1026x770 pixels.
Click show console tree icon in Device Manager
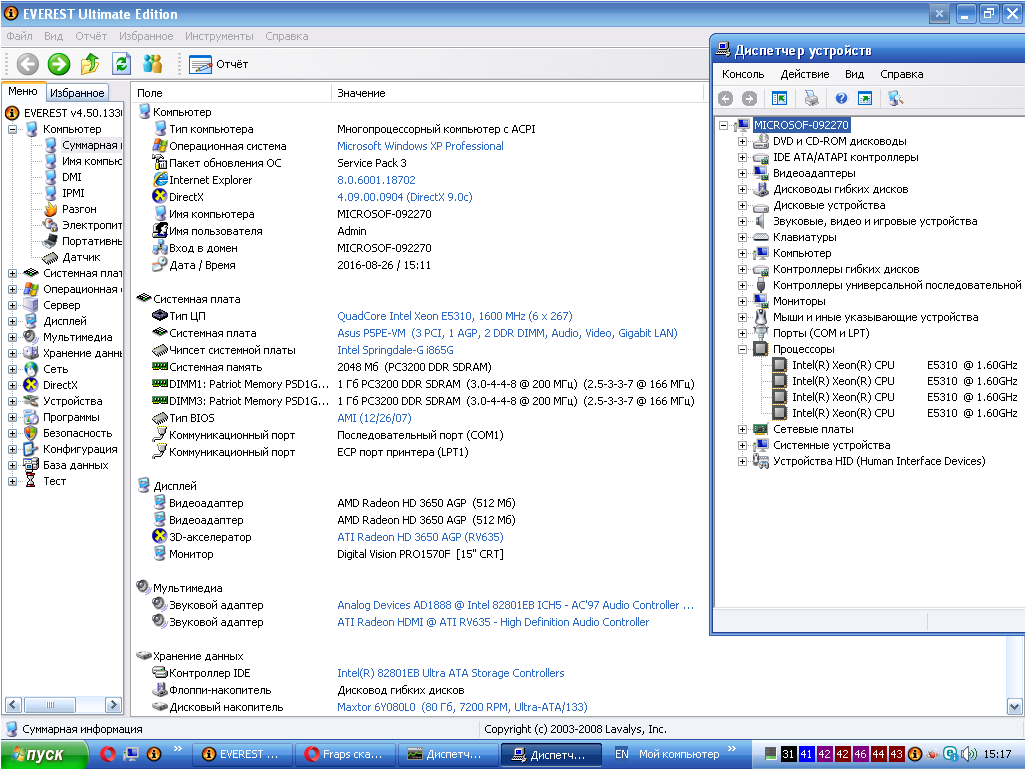[x=779, y=98]
